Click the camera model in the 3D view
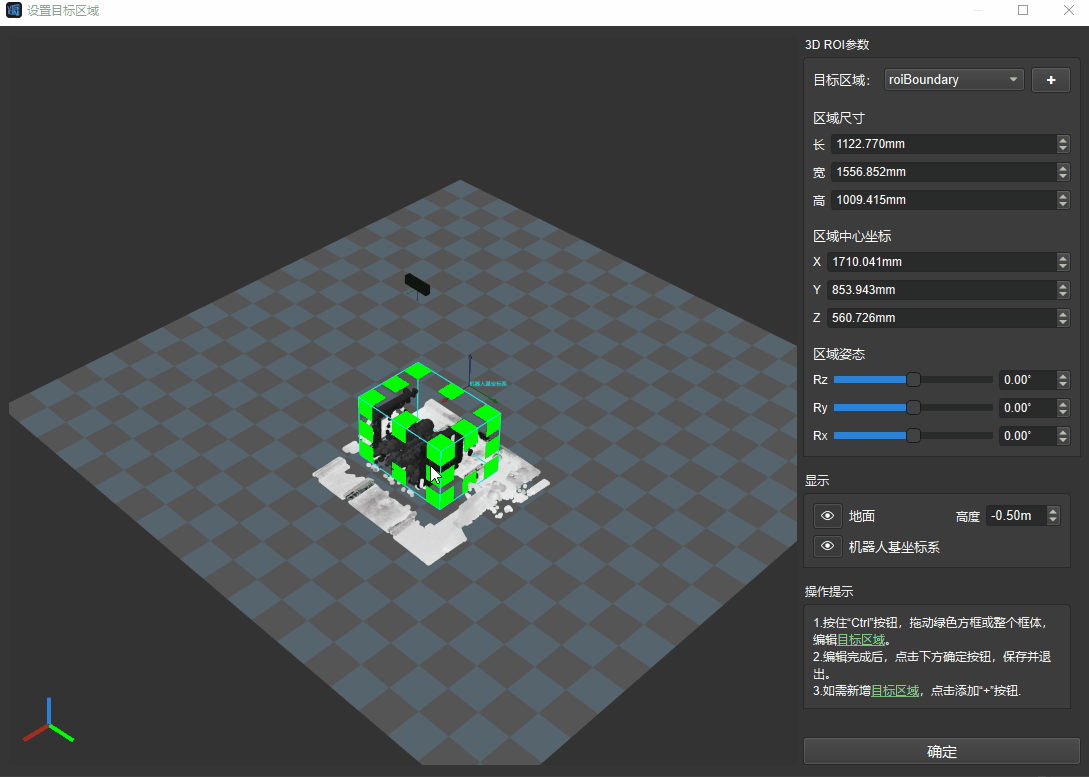The height and width of the screenshot is (777, 1089). tap(418, 284)
